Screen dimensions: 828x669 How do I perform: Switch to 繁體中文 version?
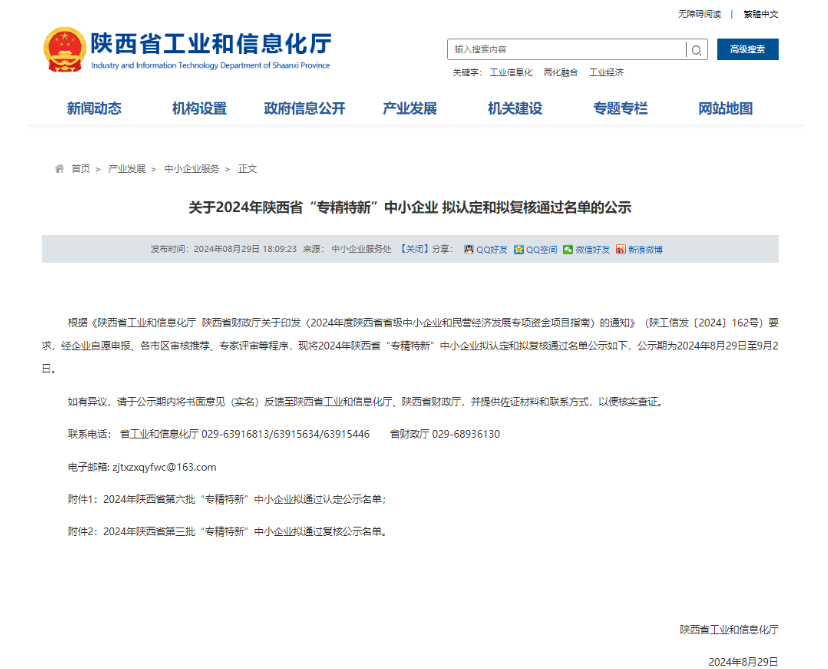(760, 14)
